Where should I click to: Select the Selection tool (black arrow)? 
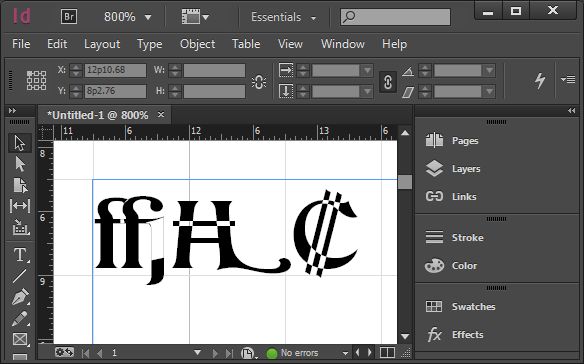pyautogui.click(x=20, y=143)
